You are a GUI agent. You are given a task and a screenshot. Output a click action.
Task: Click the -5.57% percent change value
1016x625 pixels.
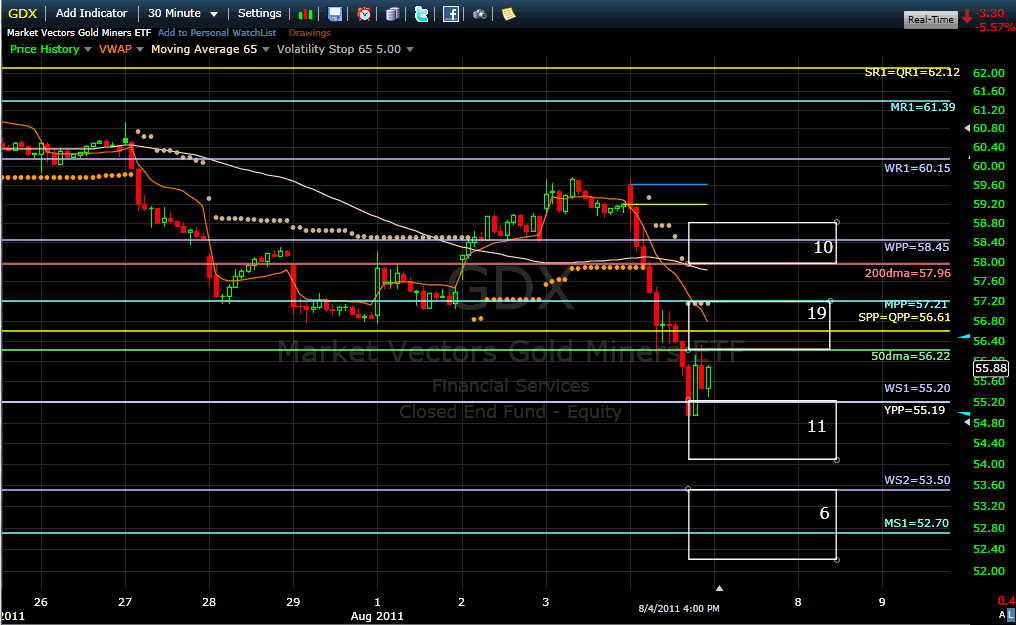(x=995, y=27)
